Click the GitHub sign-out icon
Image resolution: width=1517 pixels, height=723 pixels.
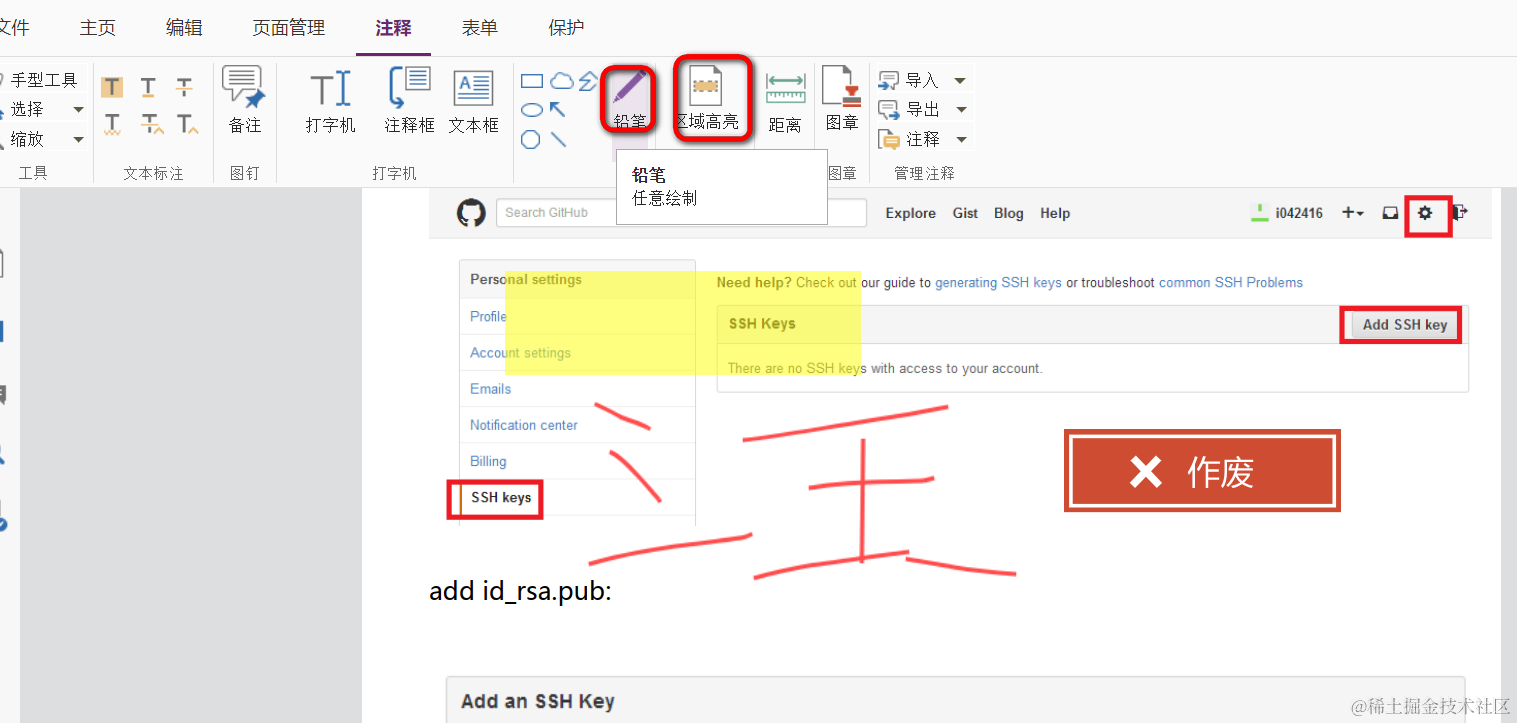(x=1460, y=212)
